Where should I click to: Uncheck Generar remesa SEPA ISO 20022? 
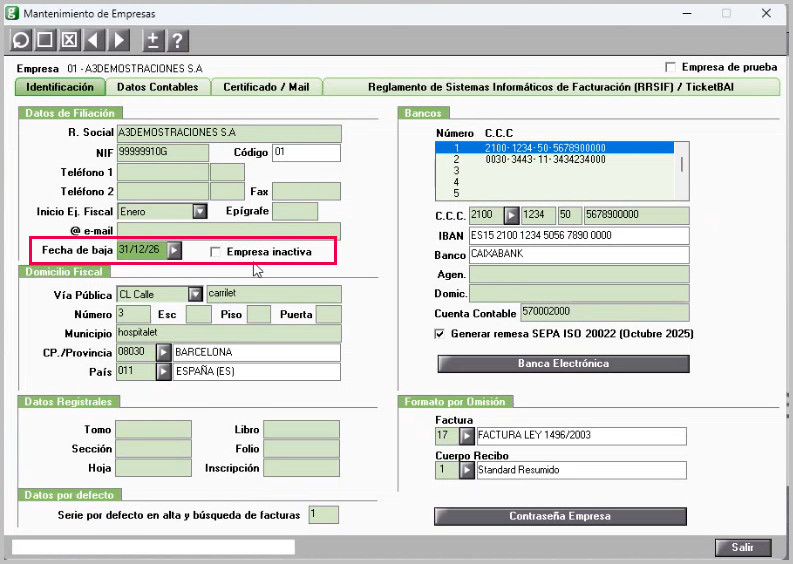point(440,334)
